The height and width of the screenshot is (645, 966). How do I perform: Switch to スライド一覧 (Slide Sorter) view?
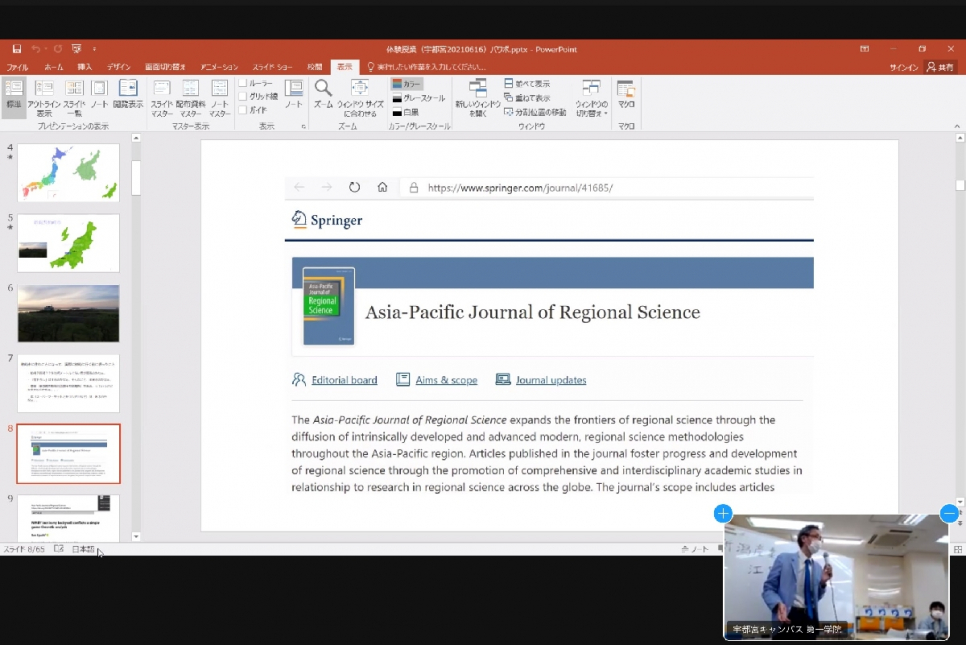coord(74,97)
